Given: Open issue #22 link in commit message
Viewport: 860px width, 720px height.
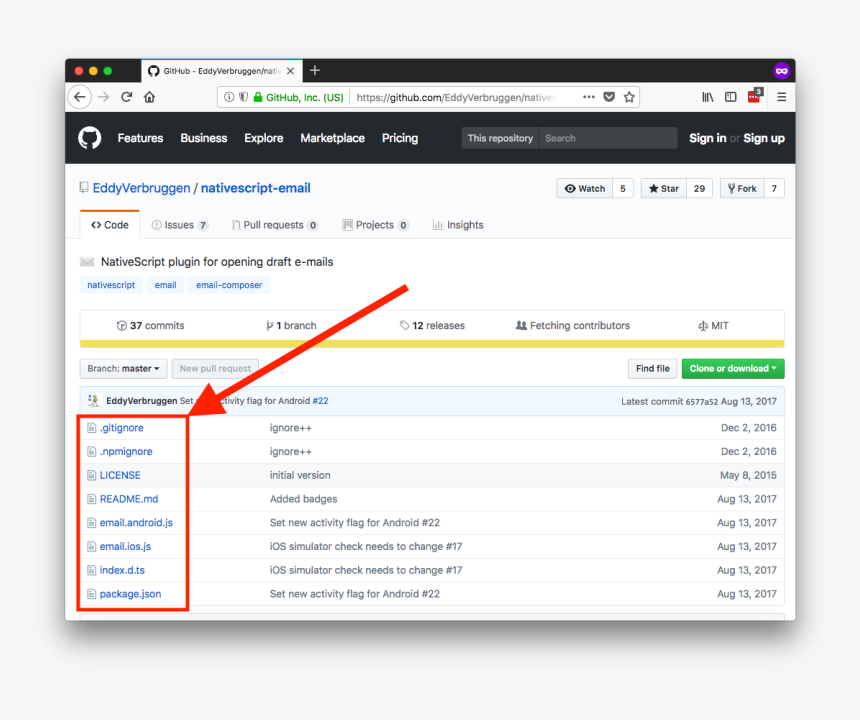Looking at the screenshot, I should (x=320, y=401).
